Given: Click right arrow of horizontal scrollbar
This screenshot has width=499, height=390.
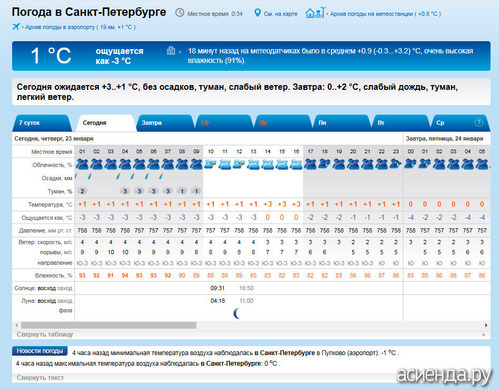Looking at the screenshot, I should pyautogui.click(x=486, y=325).
